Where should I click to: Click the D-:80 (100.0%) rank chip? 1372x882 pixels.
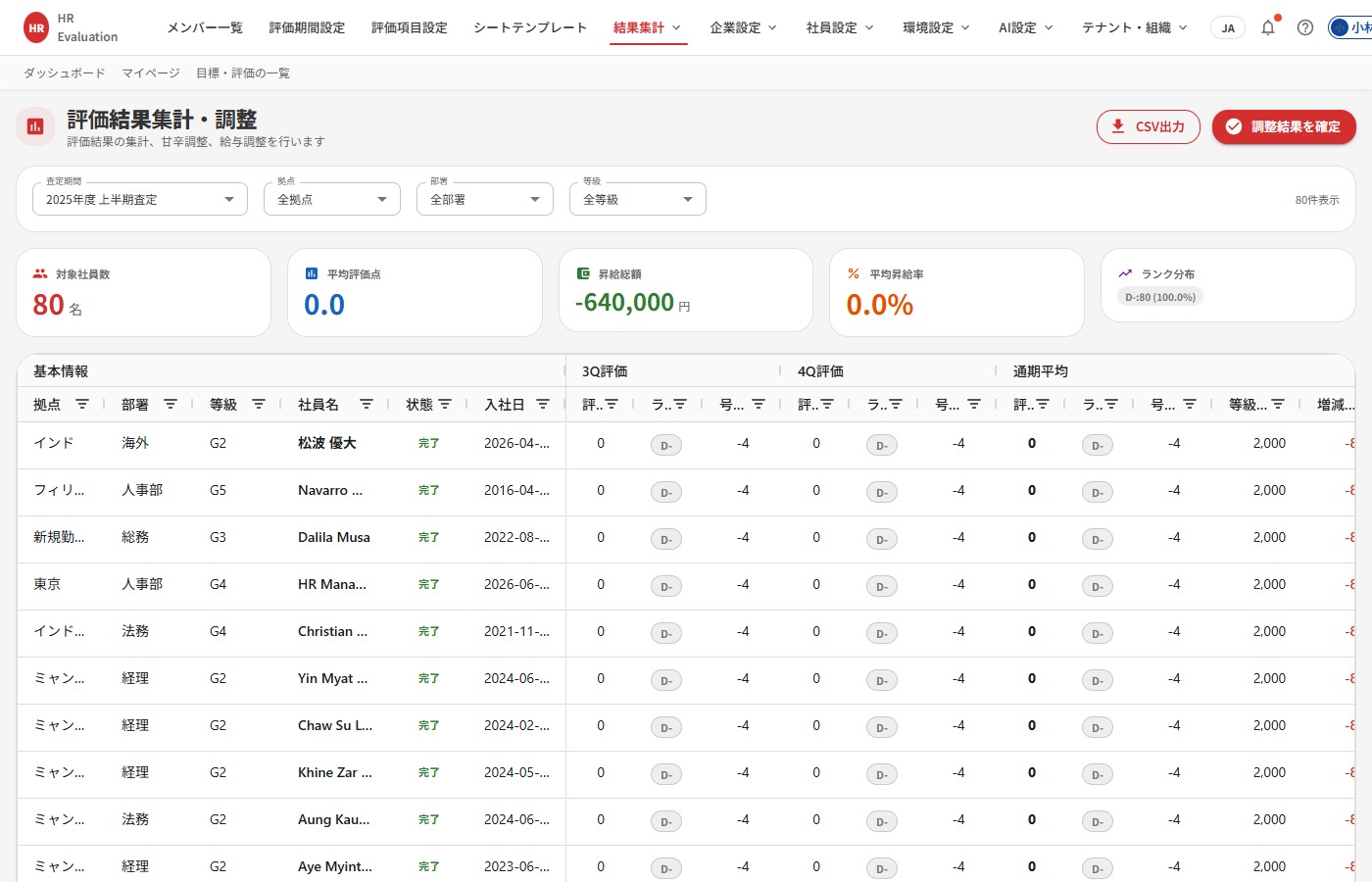(1160, 297)
